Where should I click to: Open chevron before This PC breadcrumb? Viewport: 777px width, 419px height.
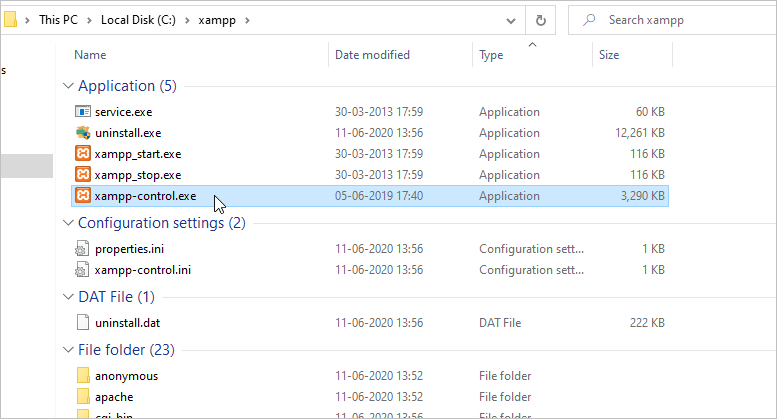click(x=28, y=20)
